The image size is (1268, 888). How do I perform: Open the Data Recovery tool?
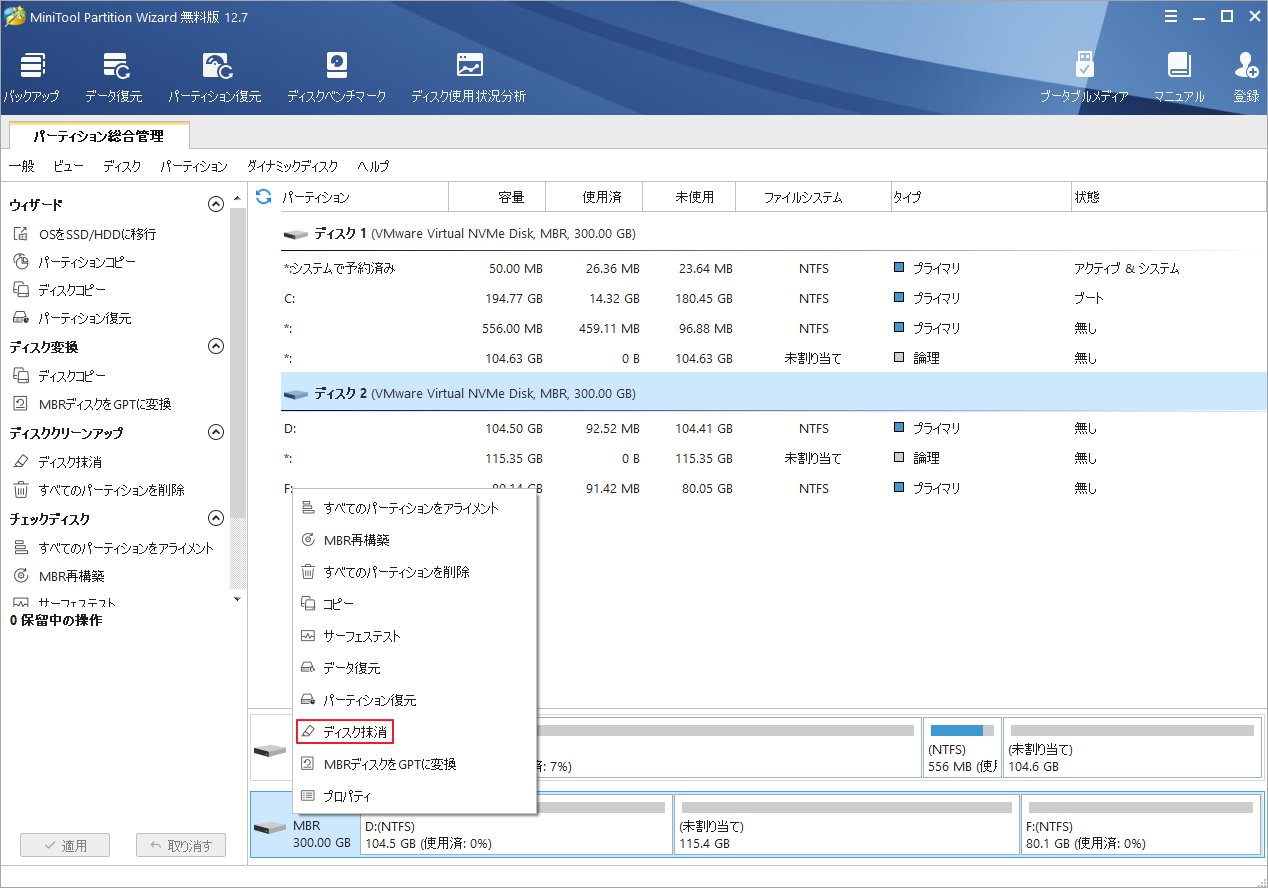[113, 75]
